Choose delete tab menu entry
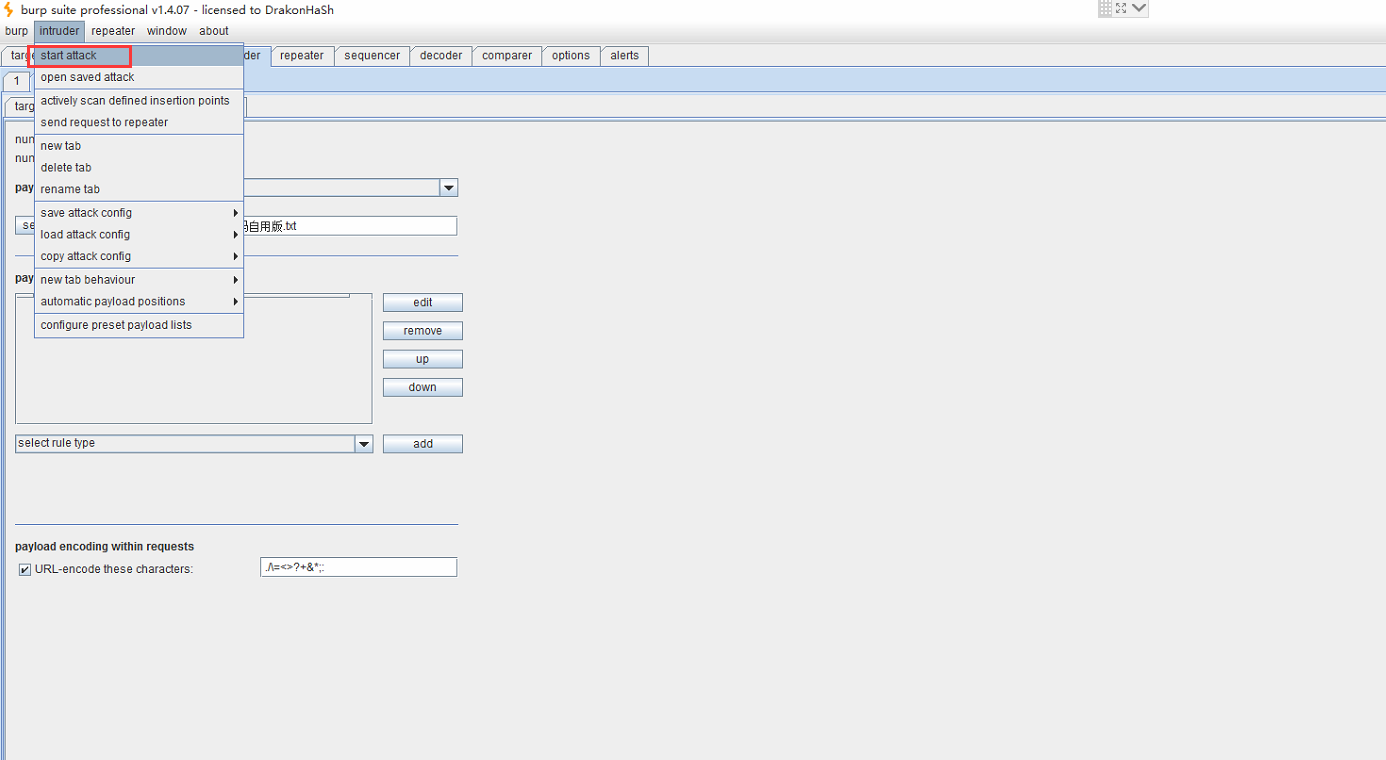Screen dimensions: 1386x760 [x=139, y=168]
